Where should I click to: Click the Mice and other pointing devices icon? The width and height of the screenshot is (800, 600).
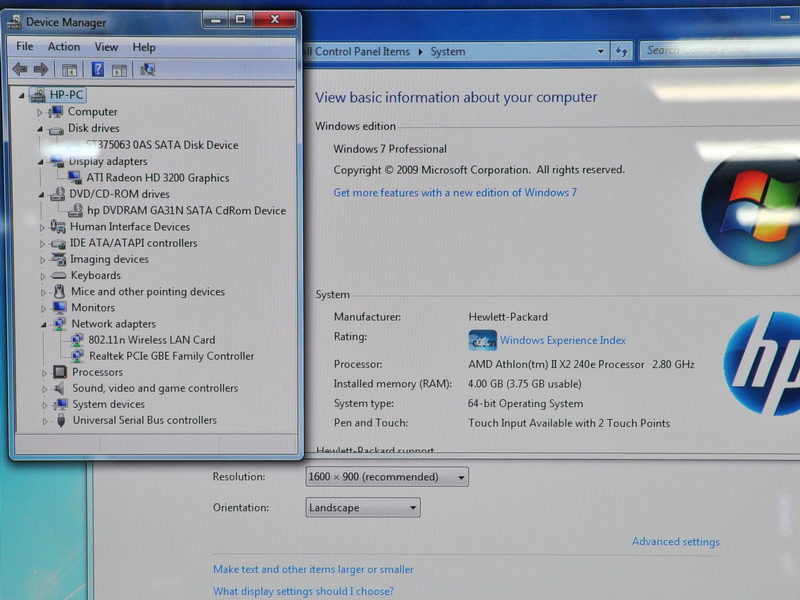60,291
